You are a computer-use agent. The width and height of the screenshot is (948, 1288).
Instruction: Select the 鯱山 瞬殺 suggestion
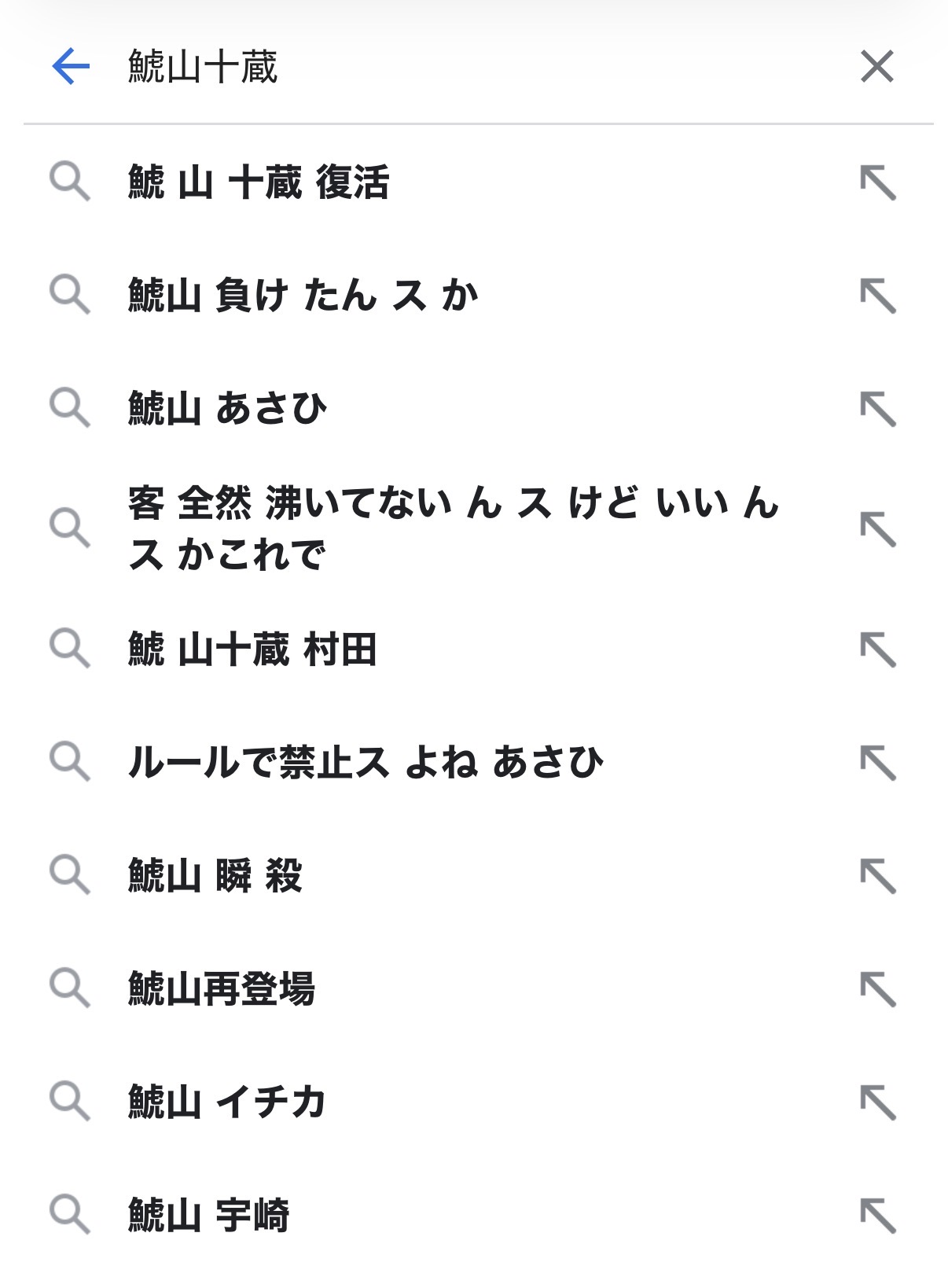coord(215,876)
